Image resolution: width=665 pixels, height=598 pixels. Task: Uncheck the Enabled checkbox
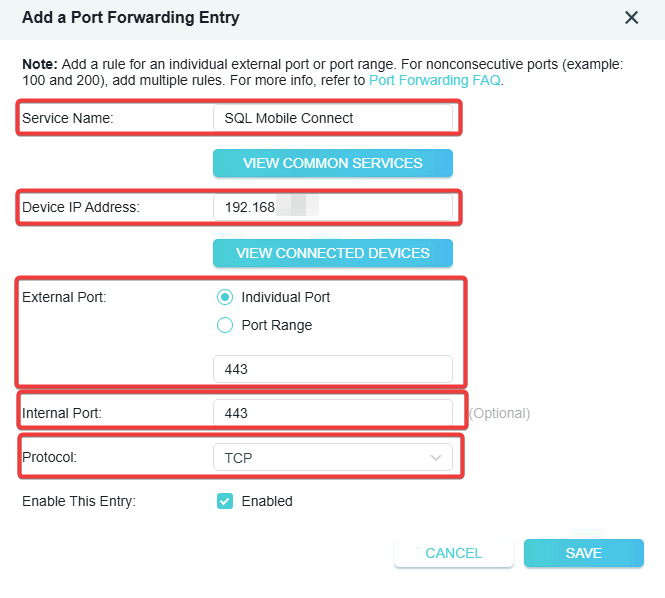tap(225, 501)
